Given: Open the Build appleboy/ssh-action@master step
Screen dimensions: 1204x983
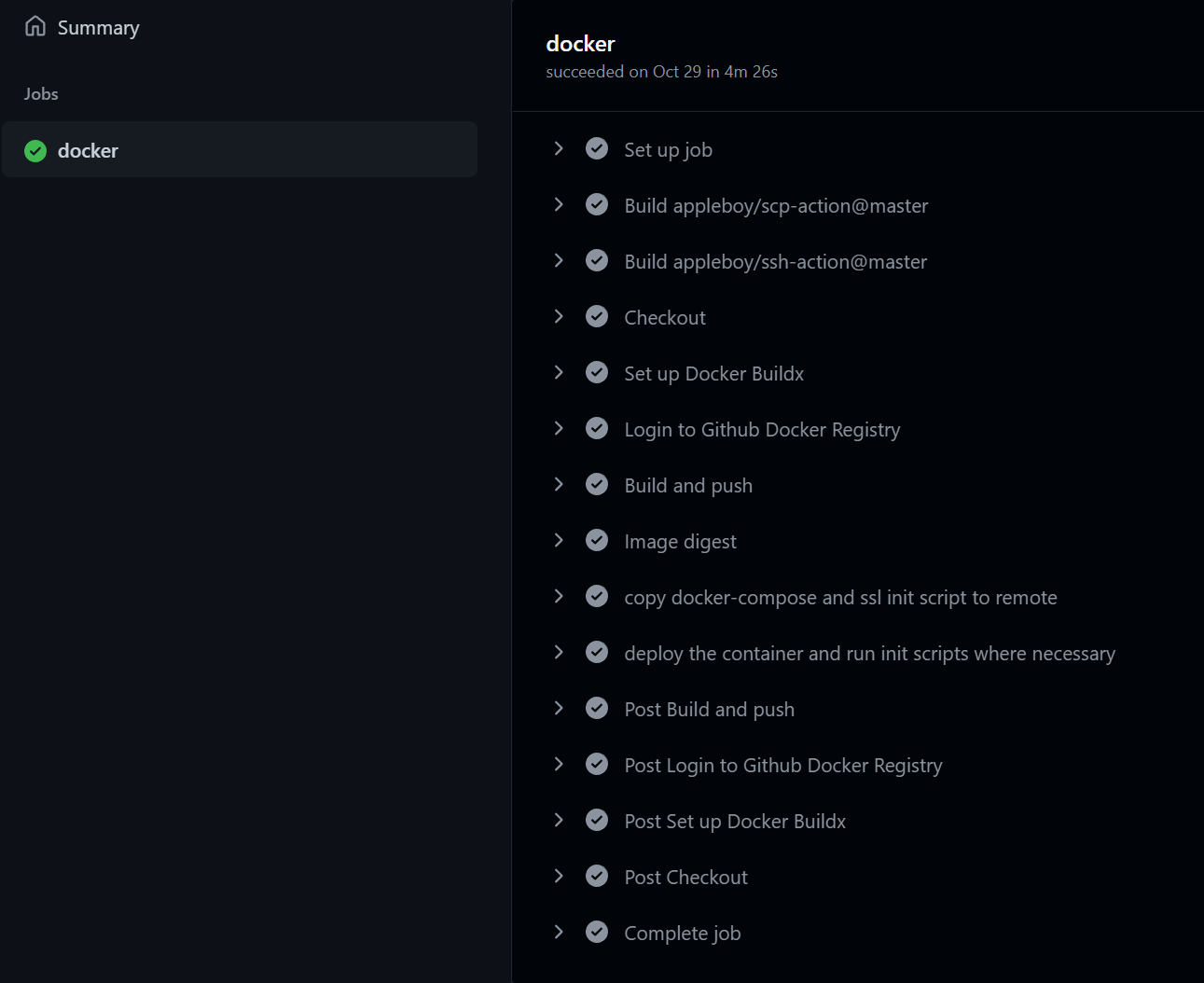Looking at the screenshot, I should click(x=775, y=262).
